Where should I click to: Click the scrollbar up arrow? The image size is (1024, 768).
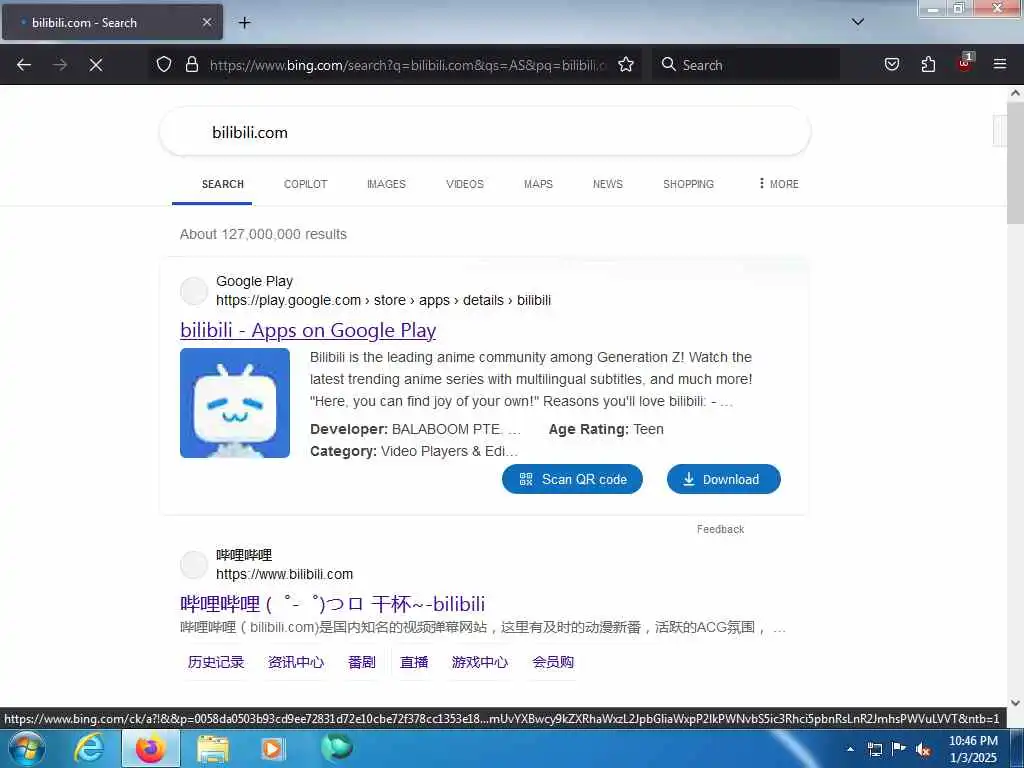point(1015,93)
